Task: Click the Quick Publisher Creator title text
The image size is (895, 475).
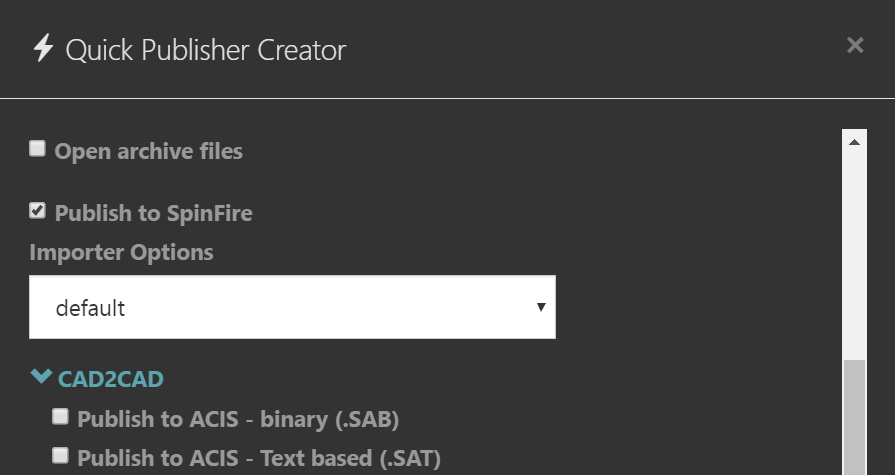Action: tap(205, 50)
